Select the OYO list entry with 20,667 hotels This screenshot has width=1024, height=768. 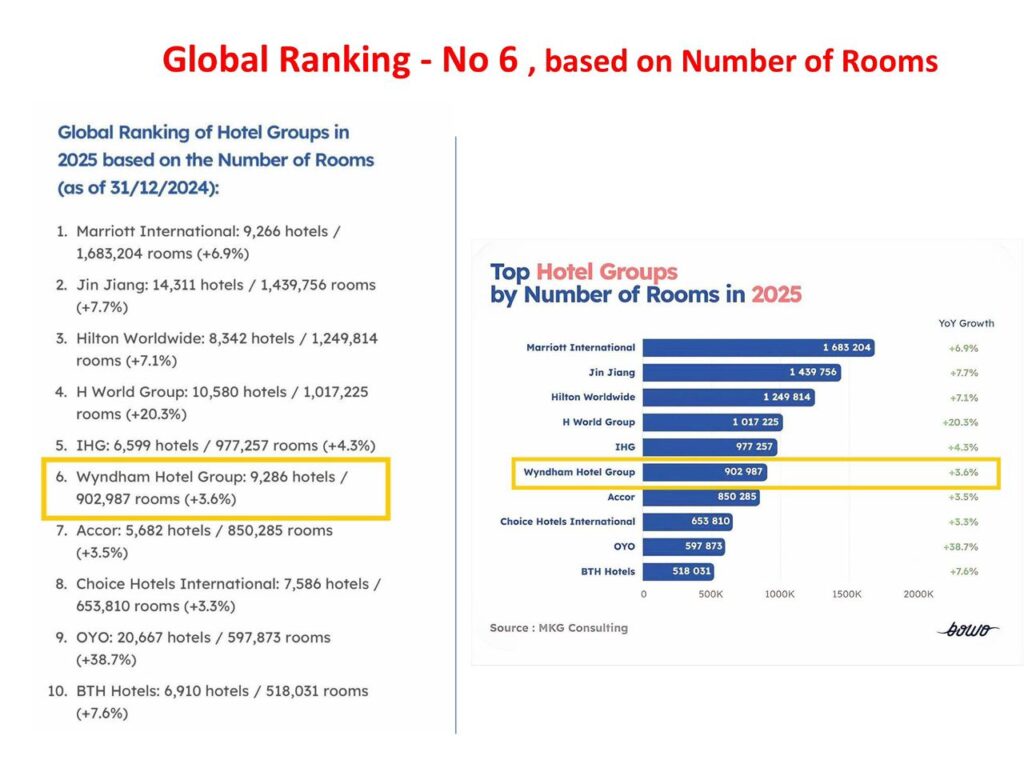[203, 648]
